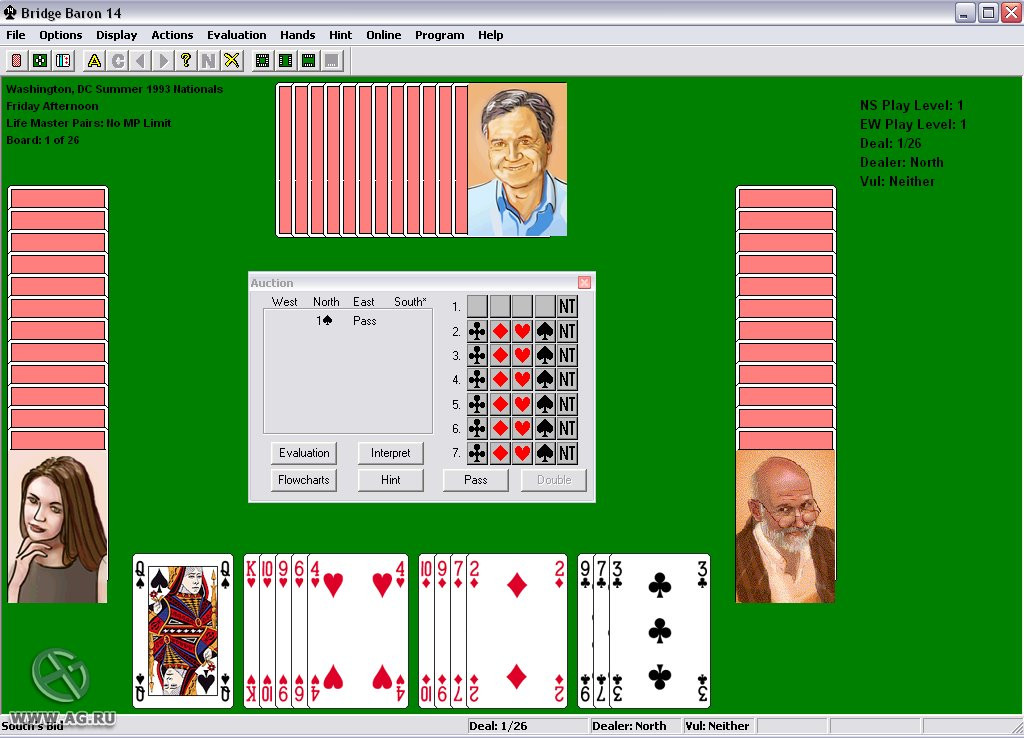Close the Auction dialog
This screenshot has width=1024, height=738.
[584, 282]
